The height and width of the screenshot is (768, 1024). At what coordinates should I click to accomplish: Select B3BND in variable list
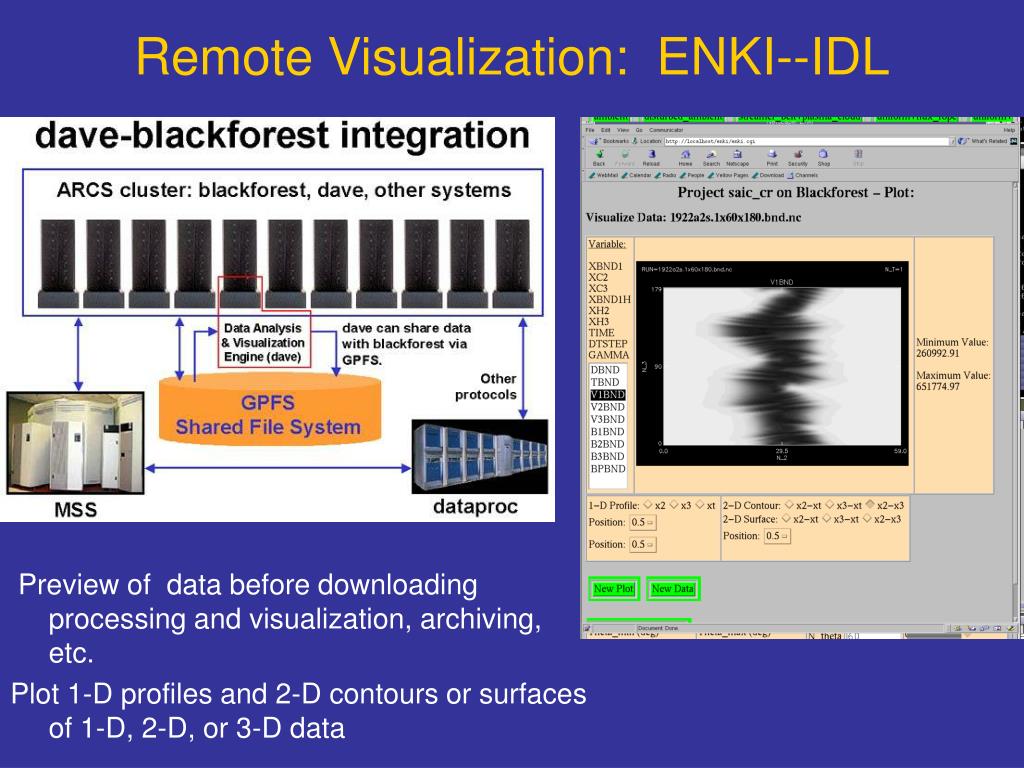pyautogui.click(x=607, y=456)
